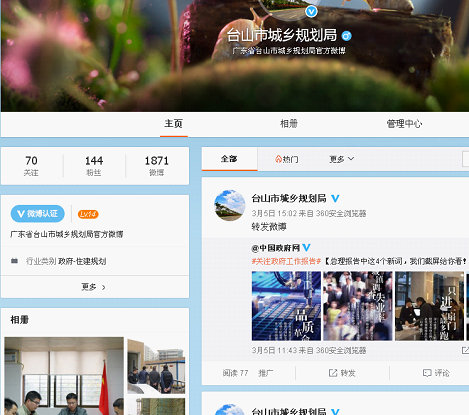Screen dimensions: 469x415
Task: Click the V badge beside @中国政府网
Action: tap(306, 248)
